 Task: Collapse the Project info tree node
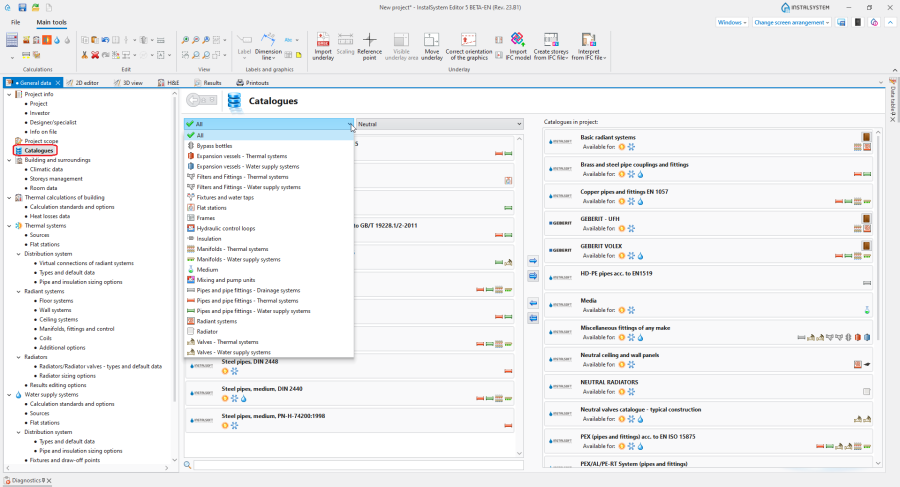point(9,94)
